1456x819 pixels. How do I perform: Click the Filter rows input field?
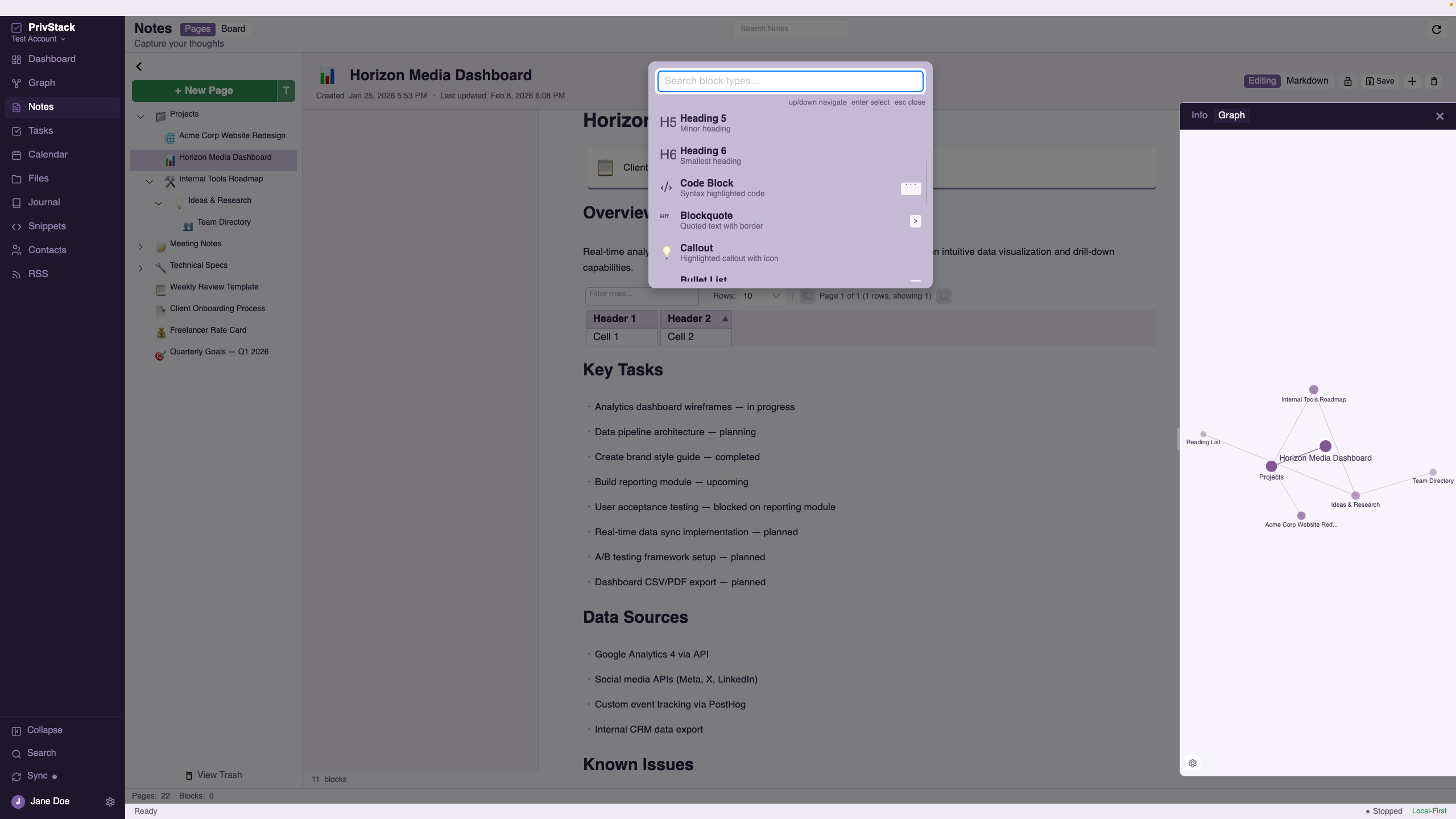click(x=642, y=295)
